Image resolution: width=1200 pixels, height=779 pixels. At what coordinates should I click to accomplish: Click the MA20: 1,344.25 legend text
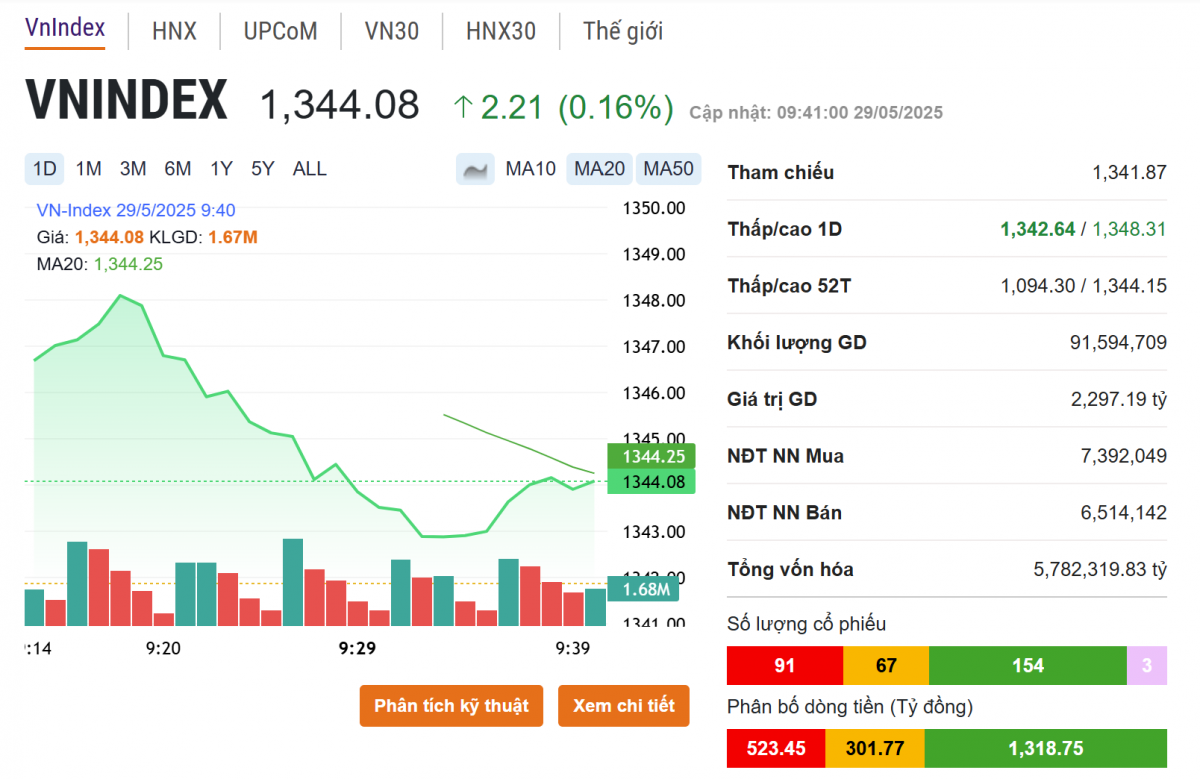coord(99,264)
